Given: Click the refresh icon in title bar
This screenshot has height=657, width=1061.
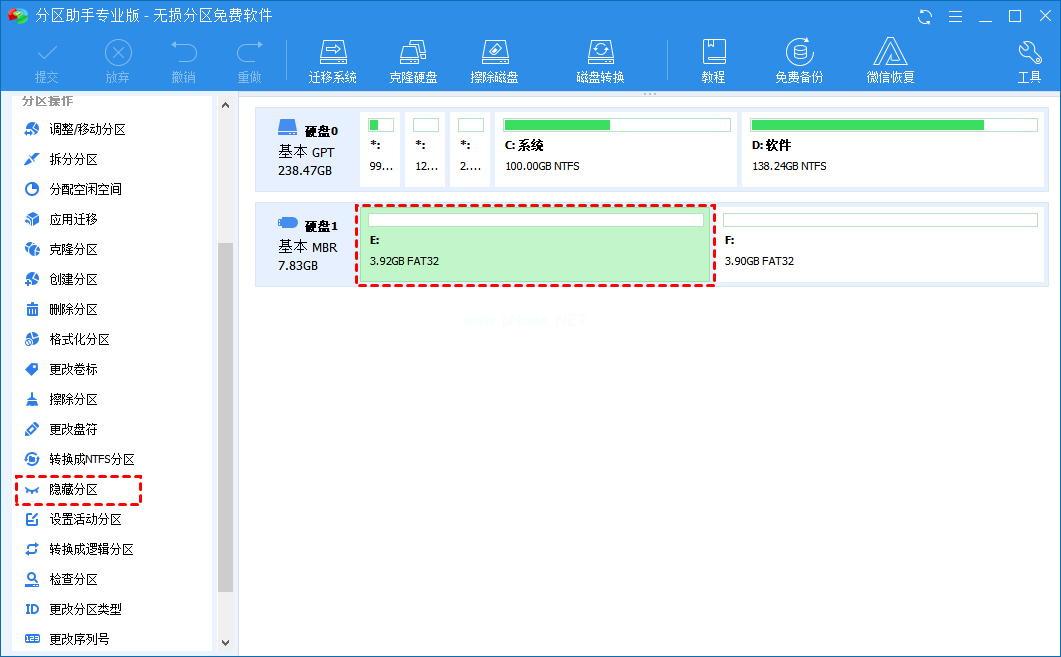Looking at the screenshot, I should [x=925, y=16].
